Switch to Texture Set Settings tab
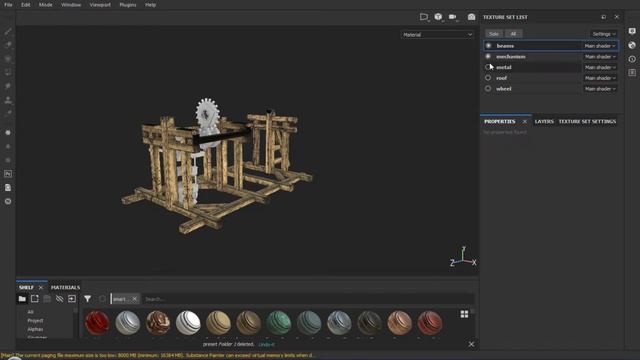Screen dimensions: 640x360 pyautogui.click(x=587, y=122)
